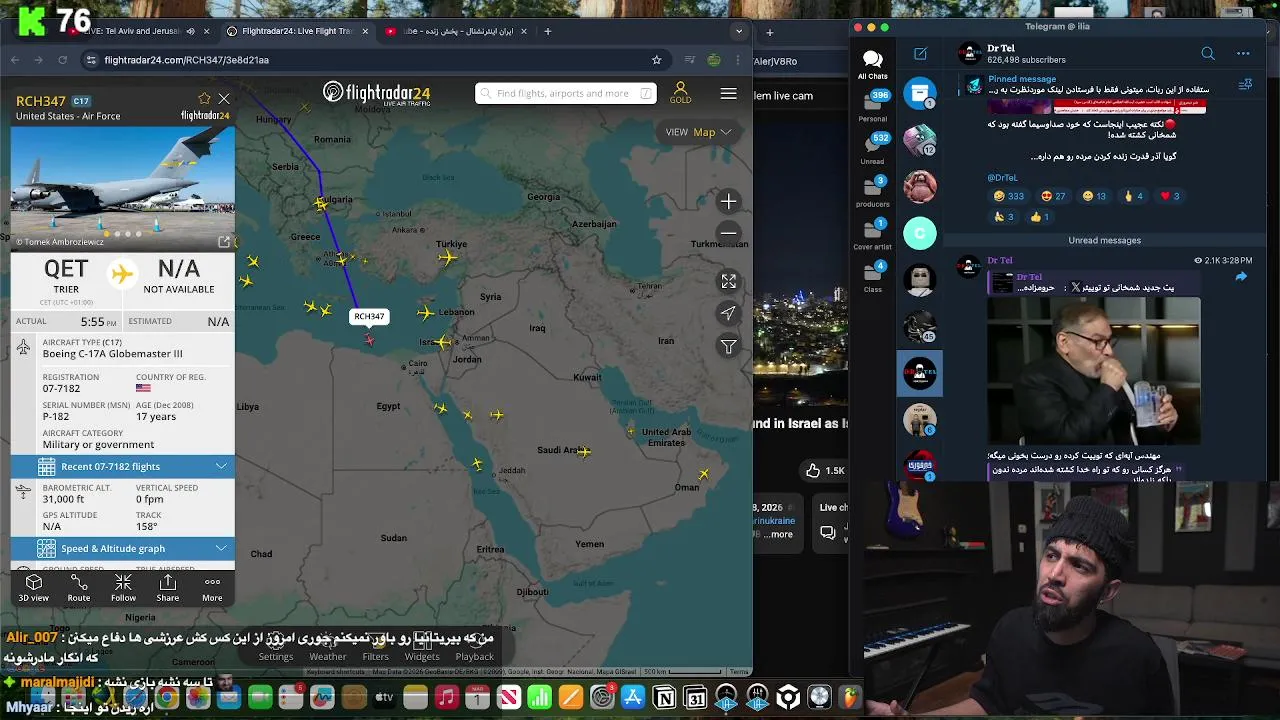The height and width of the screenshot is (720, 1280).
Task: Search within Dr Tel channel
Action: tap(1208, 53)
